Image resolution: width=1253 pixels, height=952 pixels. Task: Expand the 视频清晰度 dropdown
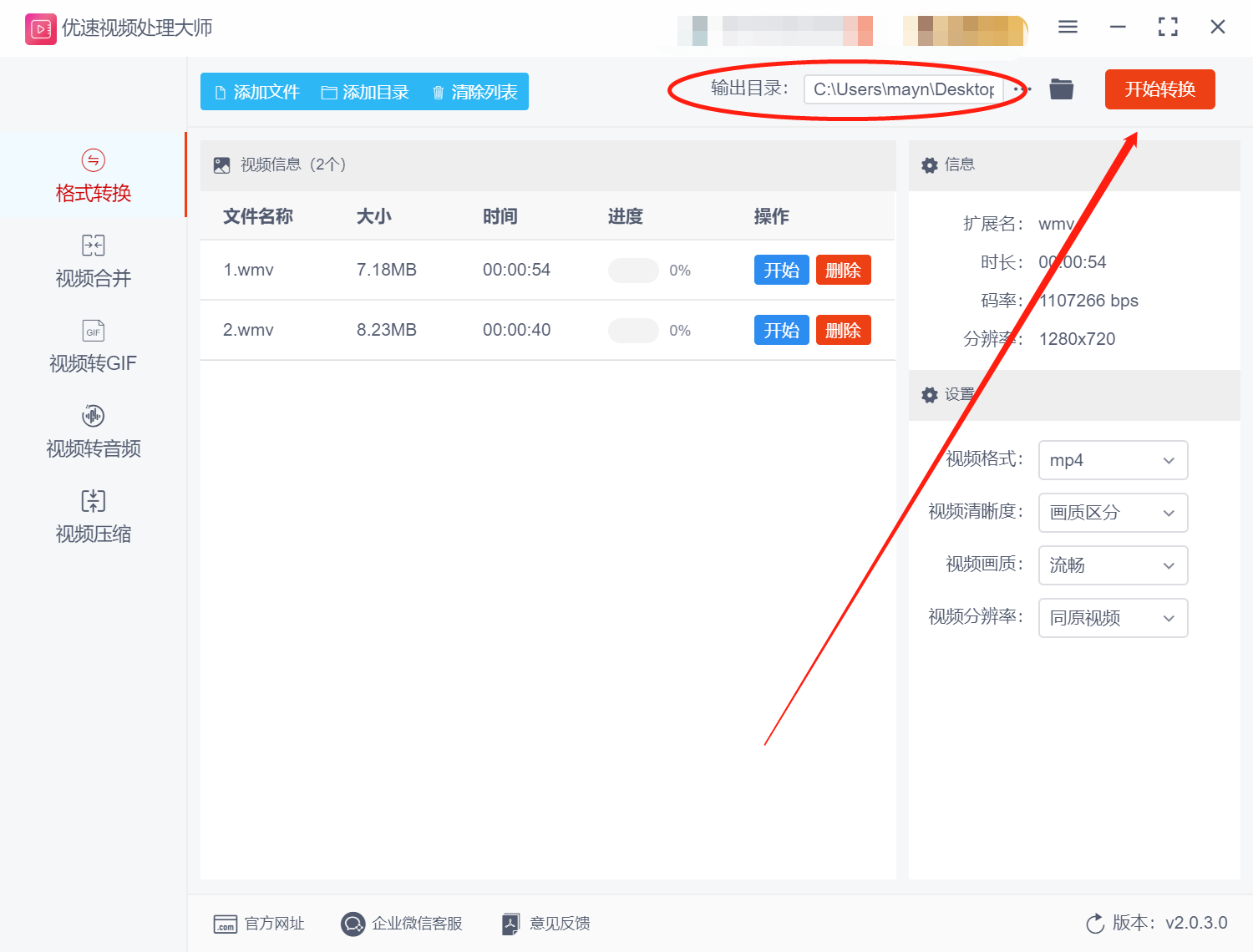1113,513
